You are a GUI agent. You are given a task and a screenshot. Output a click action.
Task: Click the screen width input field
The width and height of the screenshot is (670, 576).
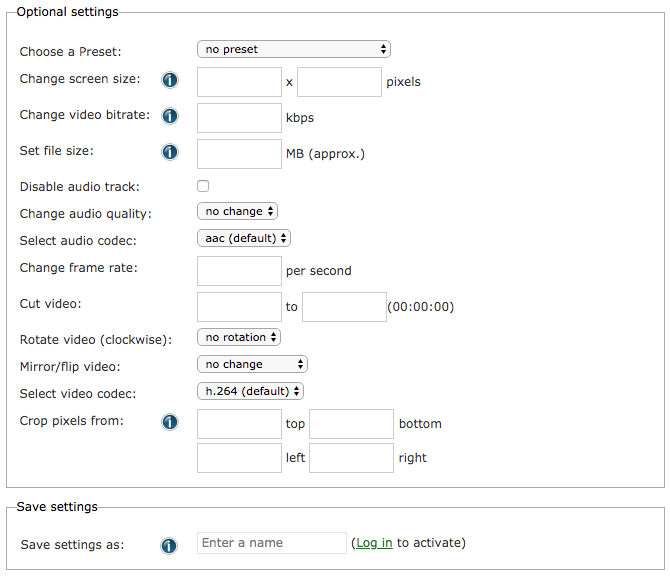pyautogui.click(x=240, y=82)
